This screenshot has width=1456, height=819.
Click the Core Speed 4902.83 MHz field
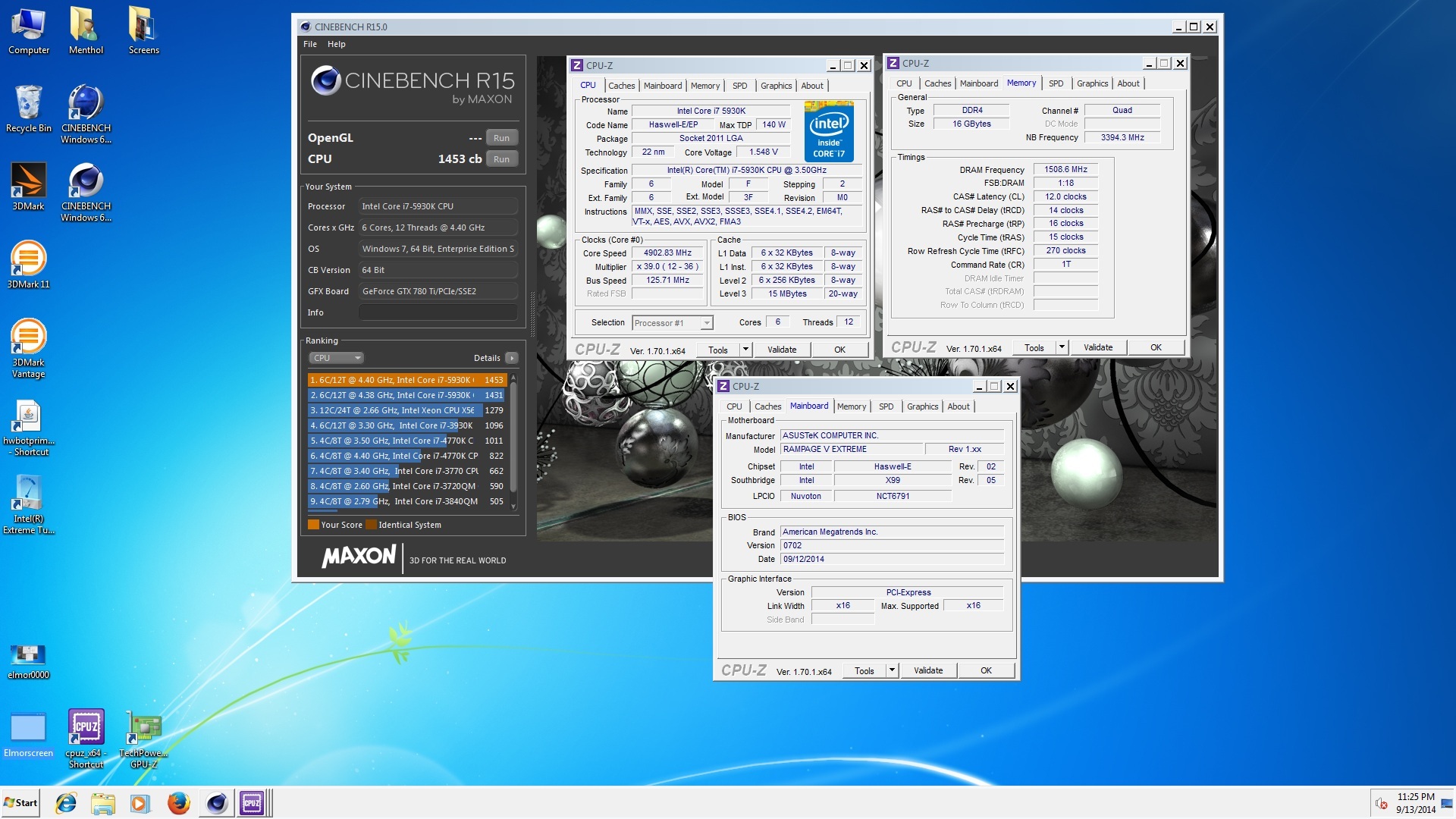[x=667, y=253]
